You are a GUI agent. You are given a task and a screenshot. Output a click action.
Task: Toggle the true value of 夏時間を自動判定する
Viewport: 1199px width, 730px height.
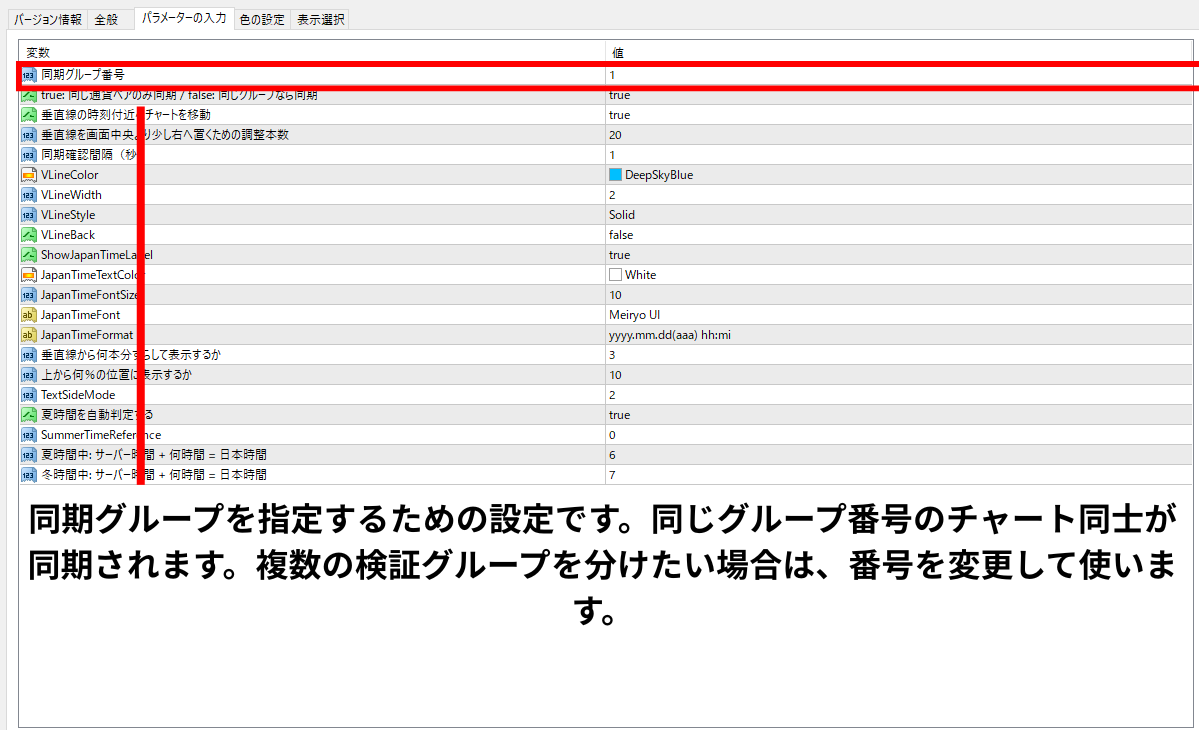[619, 415]
